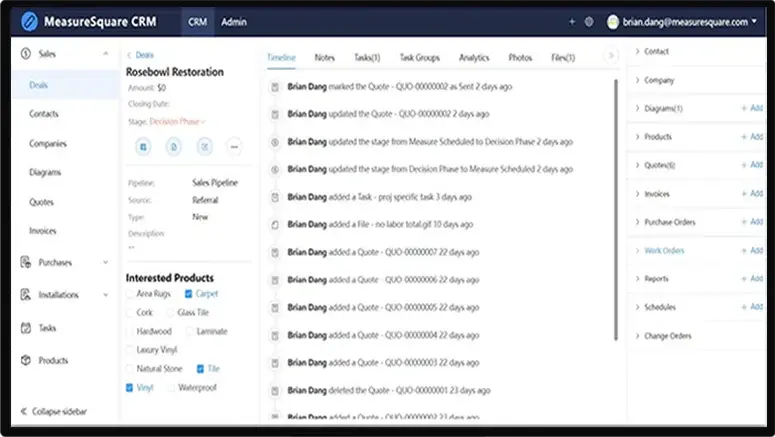The height and width of the screenshot is (437, 775).
Task: Click the icon beside 'updated the Quote - QUO-00000002'
Action: 275,115
